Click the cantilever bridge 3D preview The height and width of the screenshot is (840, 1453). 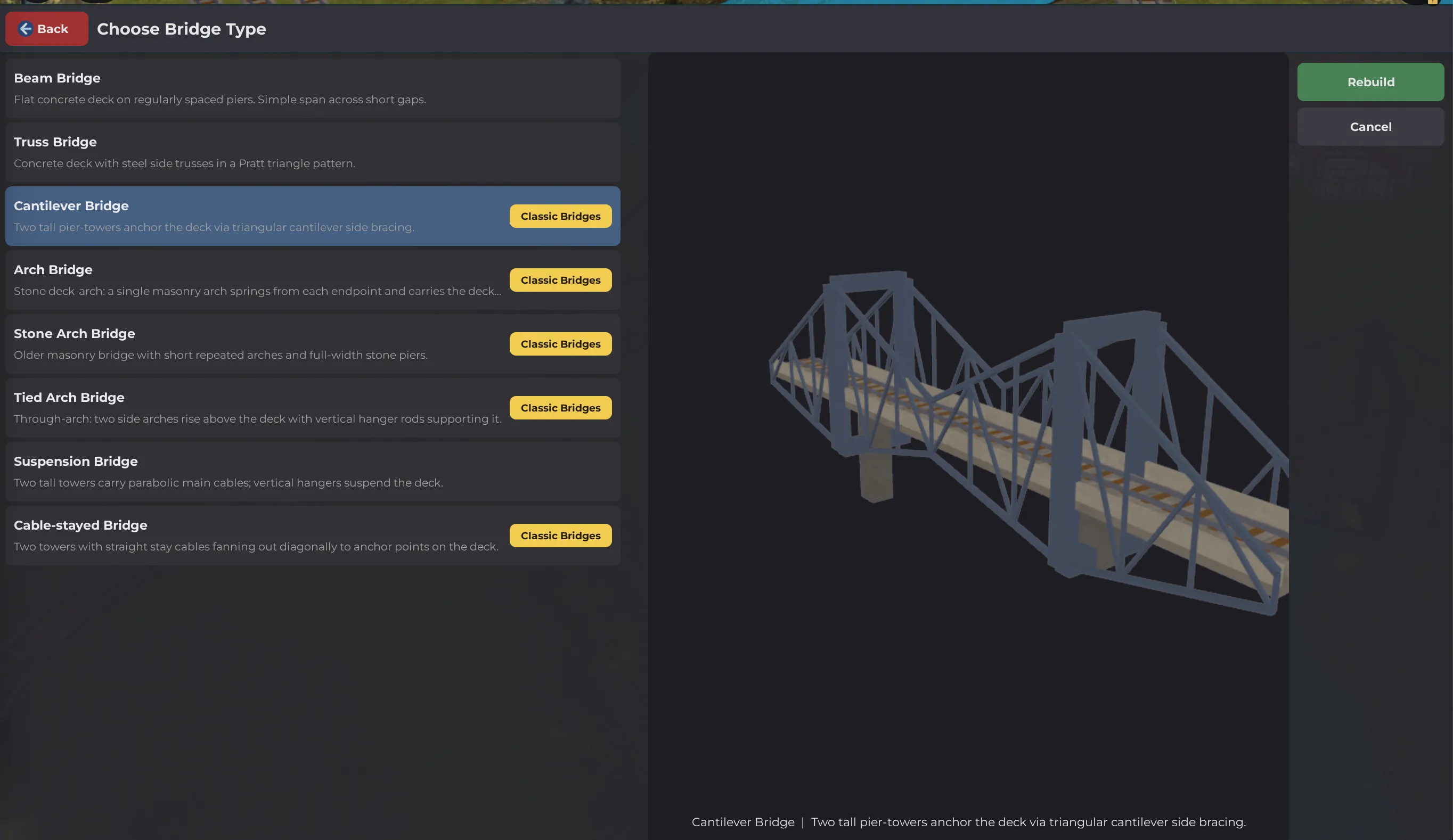[x=1028, y=442]
